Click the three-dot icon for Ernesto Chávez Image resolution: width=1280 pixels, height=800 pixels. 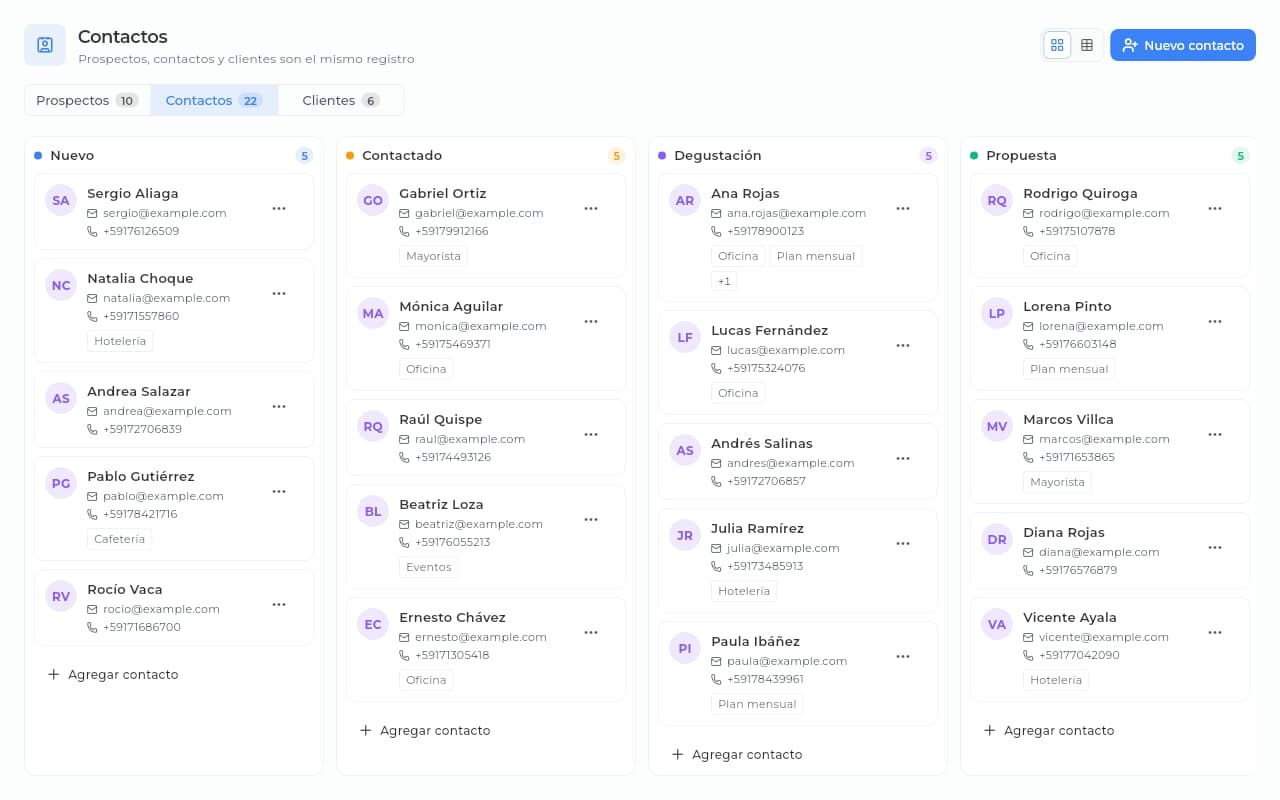point(591,632)
